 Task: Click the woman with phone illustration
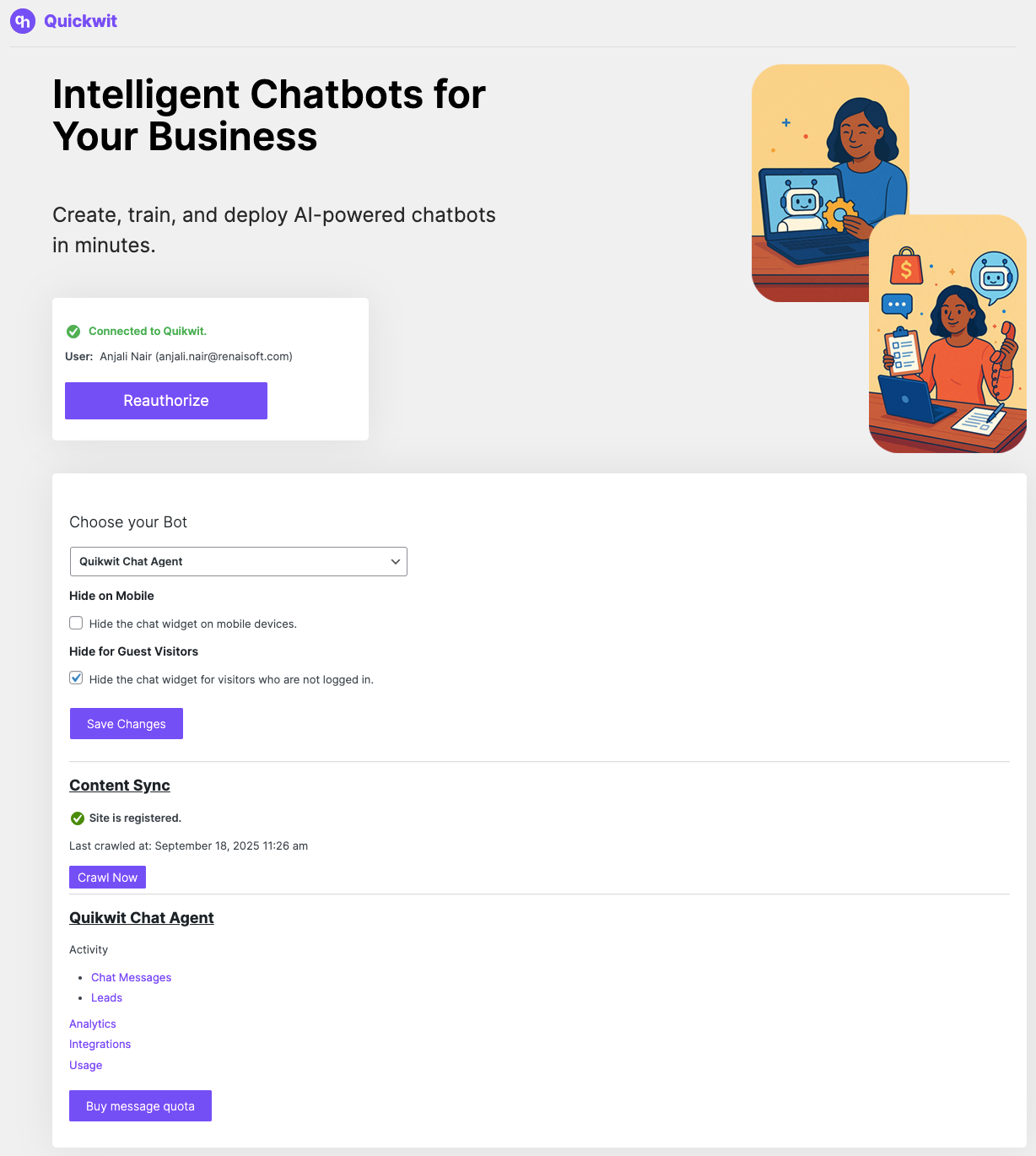pyautogui.click(x=947, y=333)
